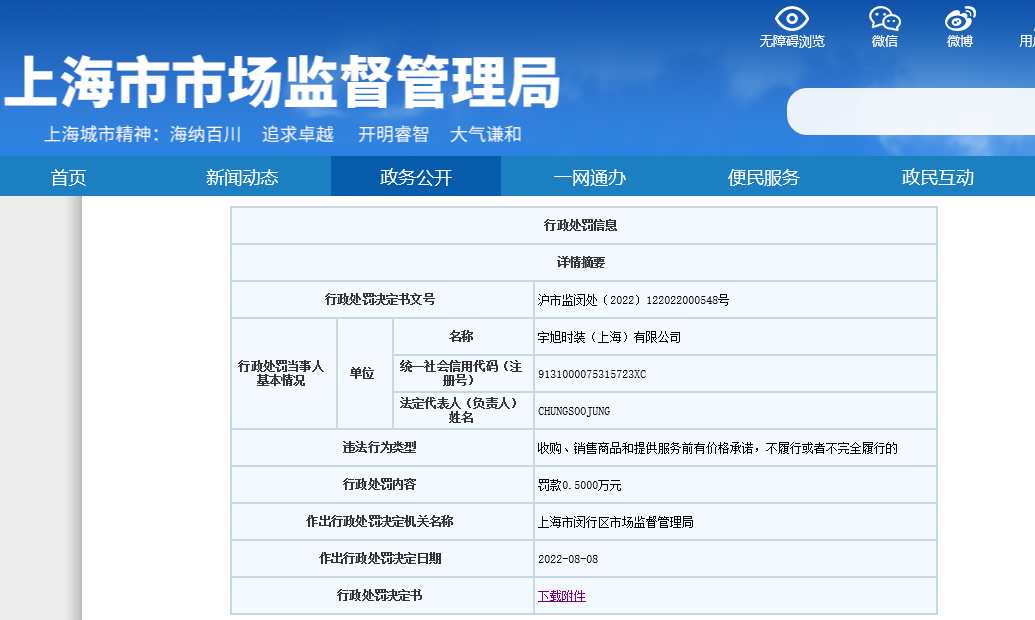Viewport: 1035px width, 620px height.
Task: Select representative name CHUNGSOOJUNG
Action: click(574, 411)
